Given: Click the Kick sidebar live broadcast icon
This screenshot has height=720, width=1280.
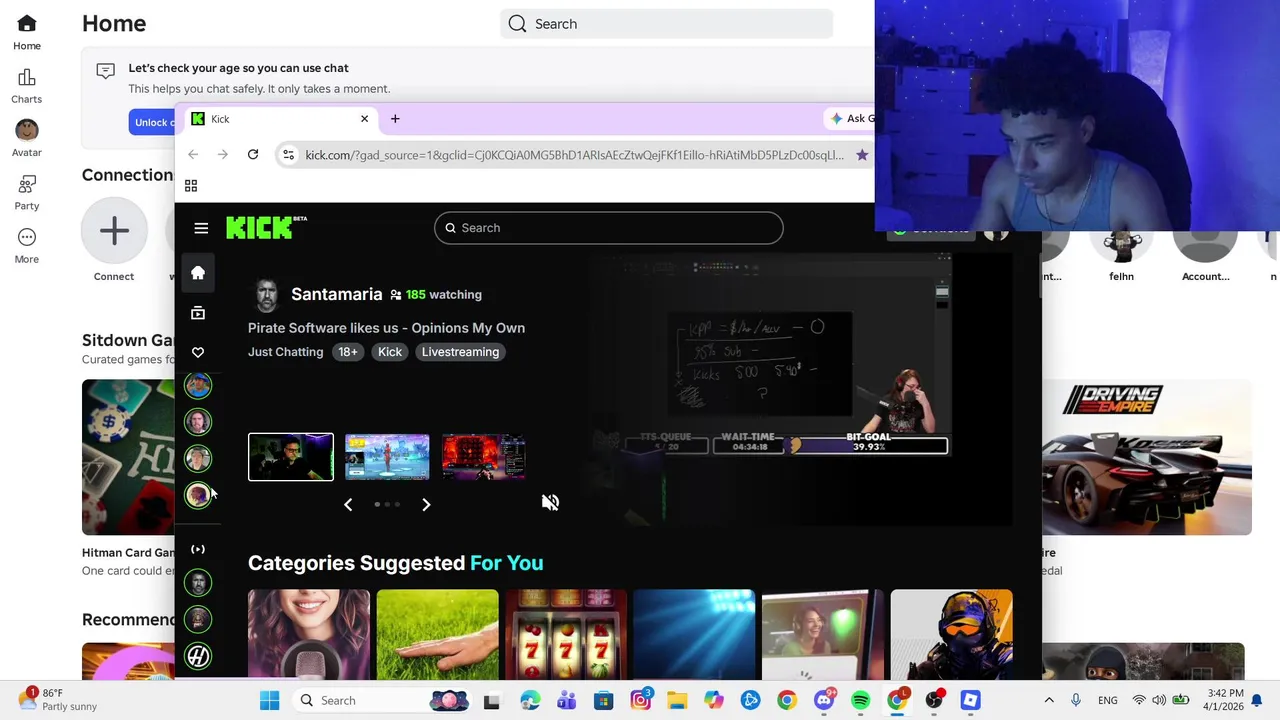Looking at the screenshot, I should coord(198,549).
